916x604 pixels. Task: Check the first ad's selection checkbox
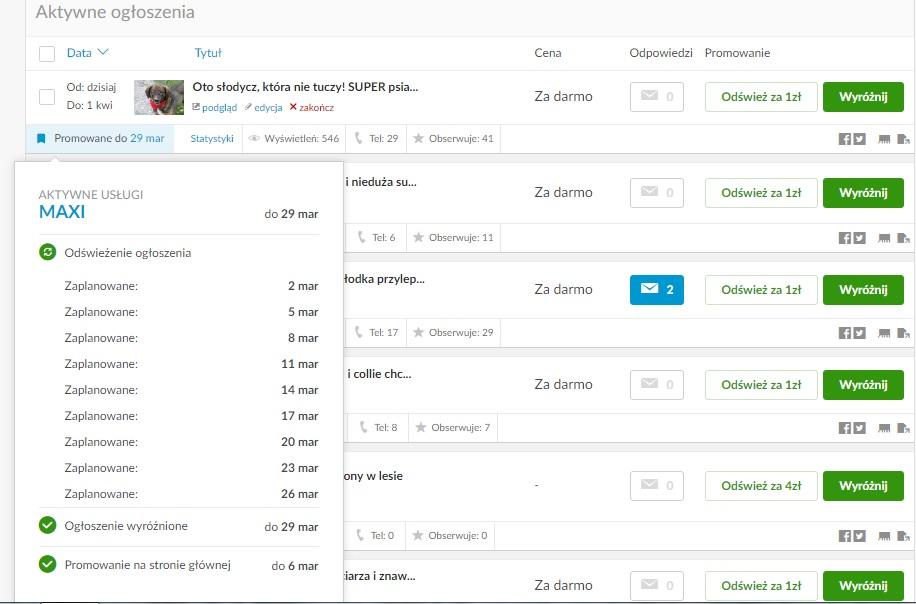[47, 97]
